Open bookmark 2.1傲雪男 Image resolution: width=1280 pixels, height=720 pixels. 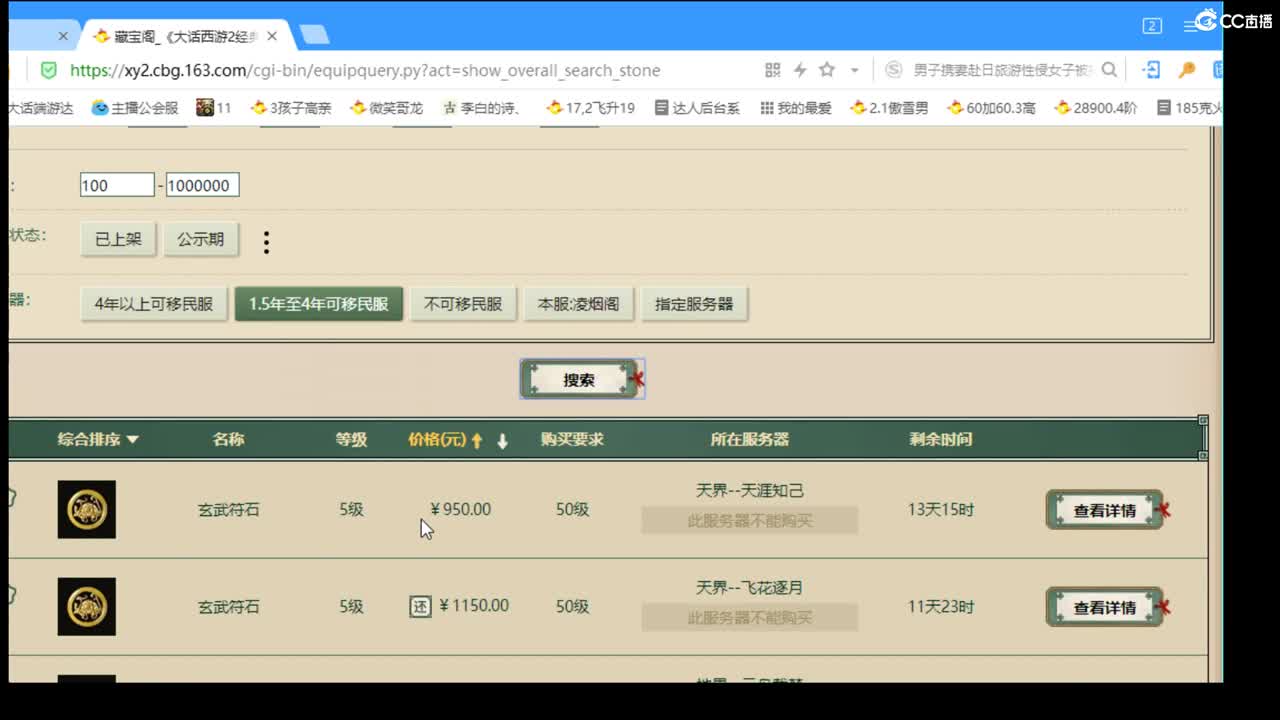889,108
